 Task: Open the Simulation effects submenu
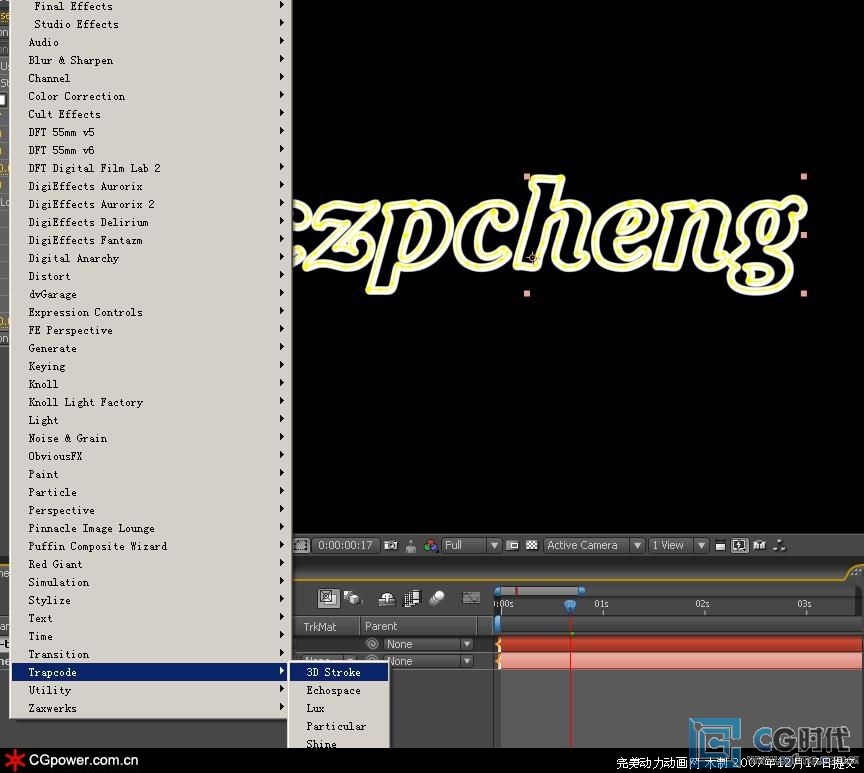coord(150,582)
